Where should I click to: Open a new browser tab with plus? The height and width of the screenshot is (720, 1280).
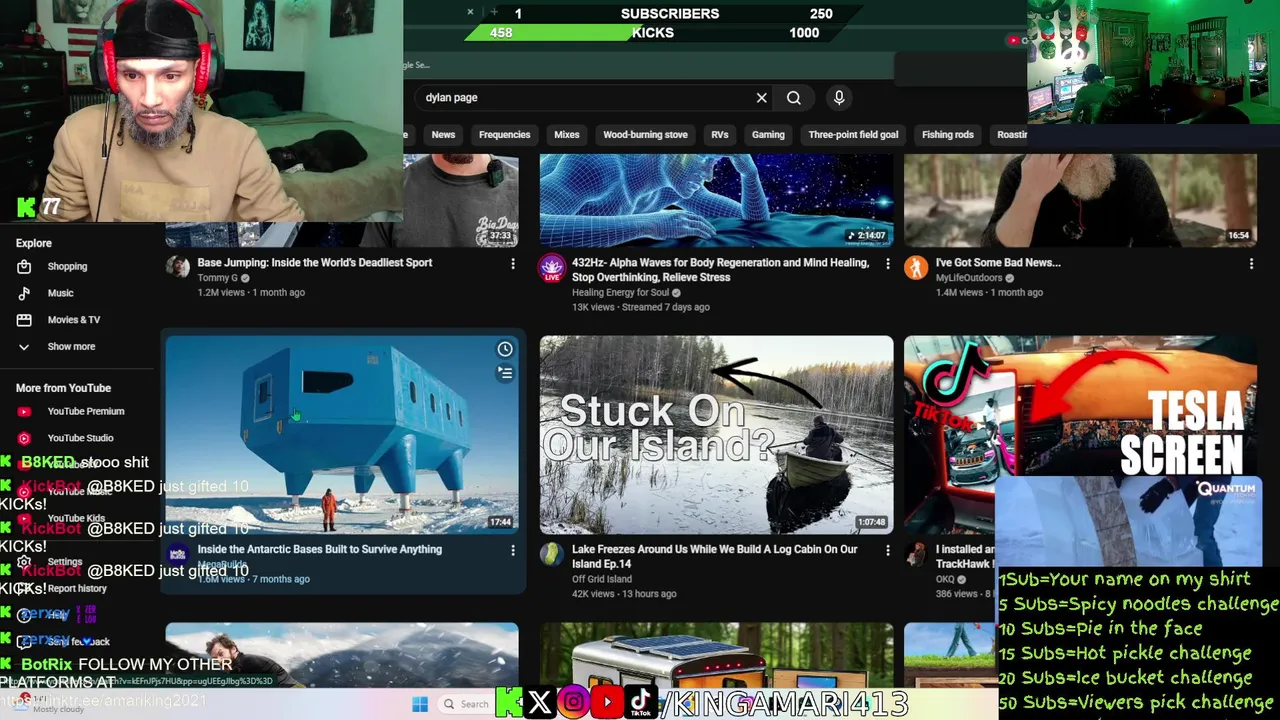[x=494, y=12]
